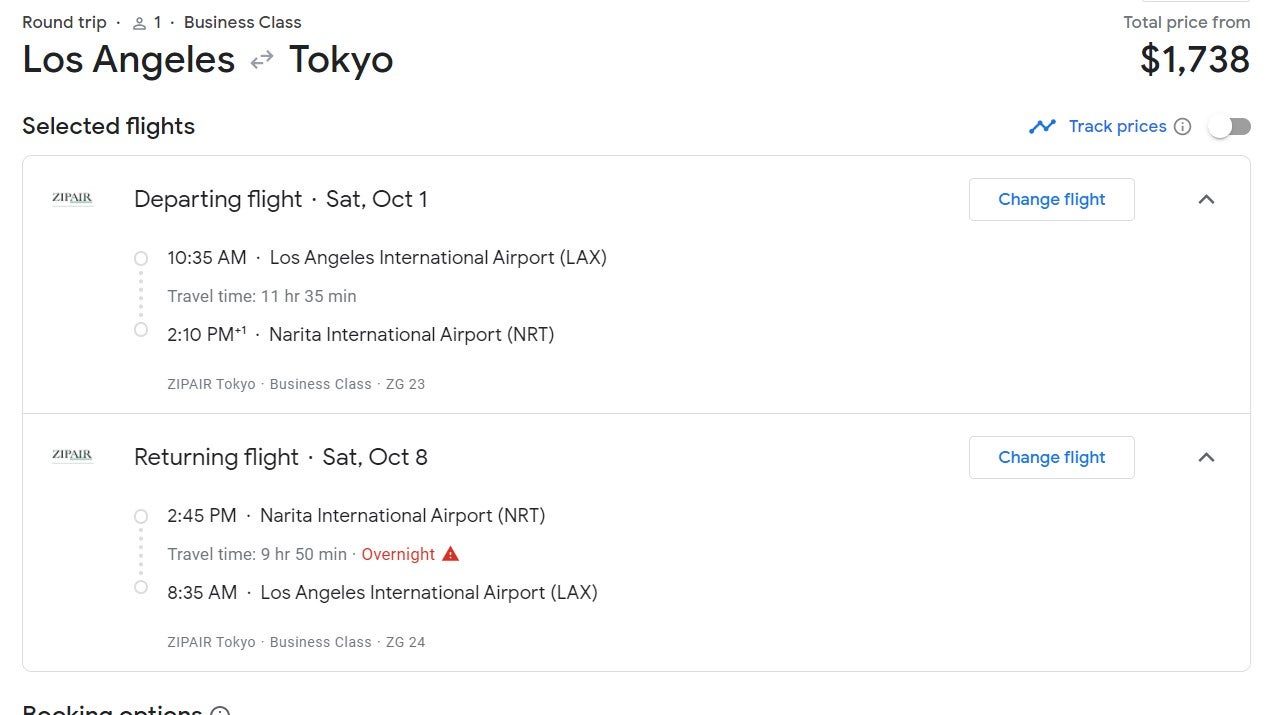
Task: Enable the Track prices toggle switch
Action: pos(1229,126)
